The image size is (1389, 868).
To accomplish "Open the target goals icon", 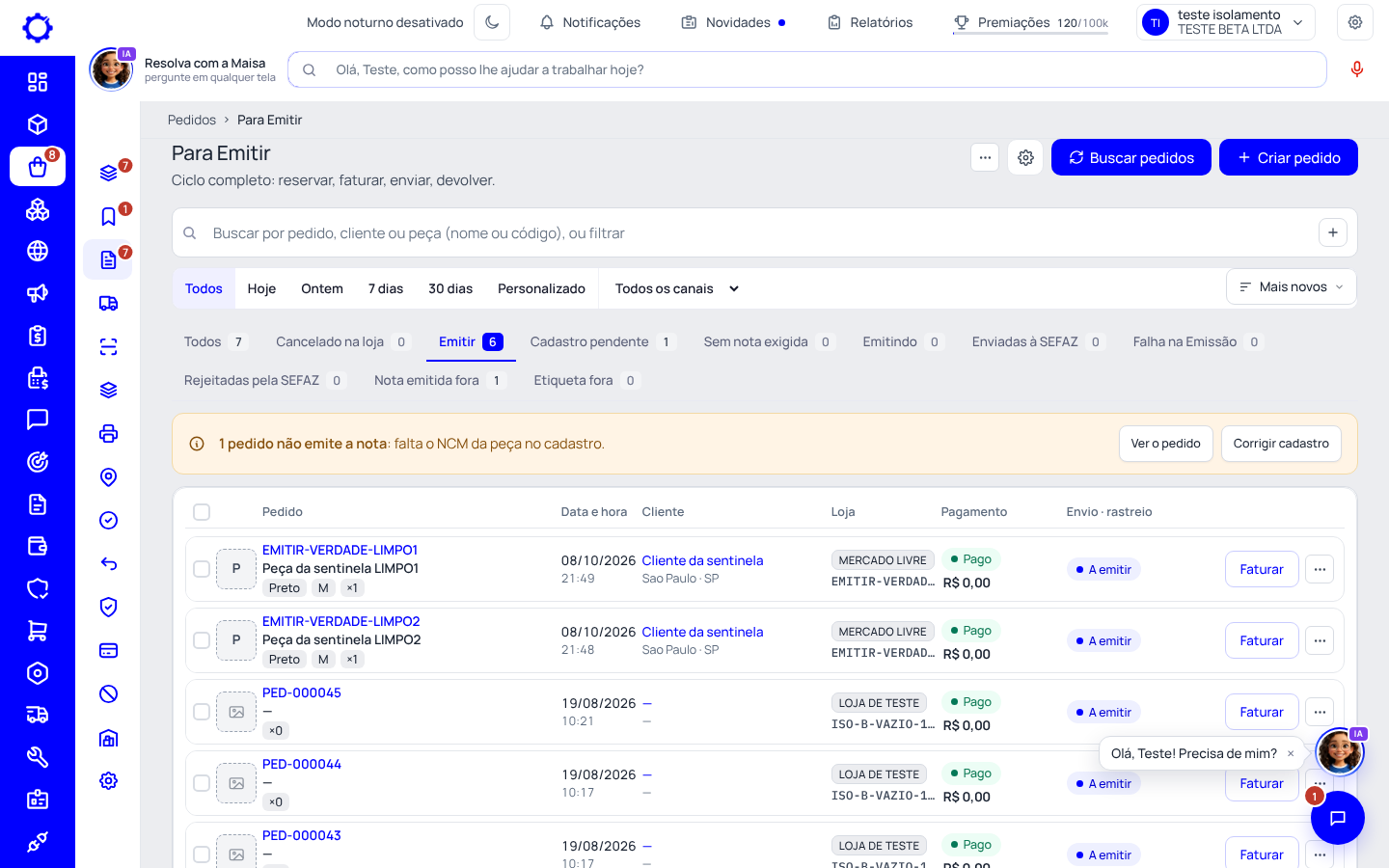I will coord(38,462).
